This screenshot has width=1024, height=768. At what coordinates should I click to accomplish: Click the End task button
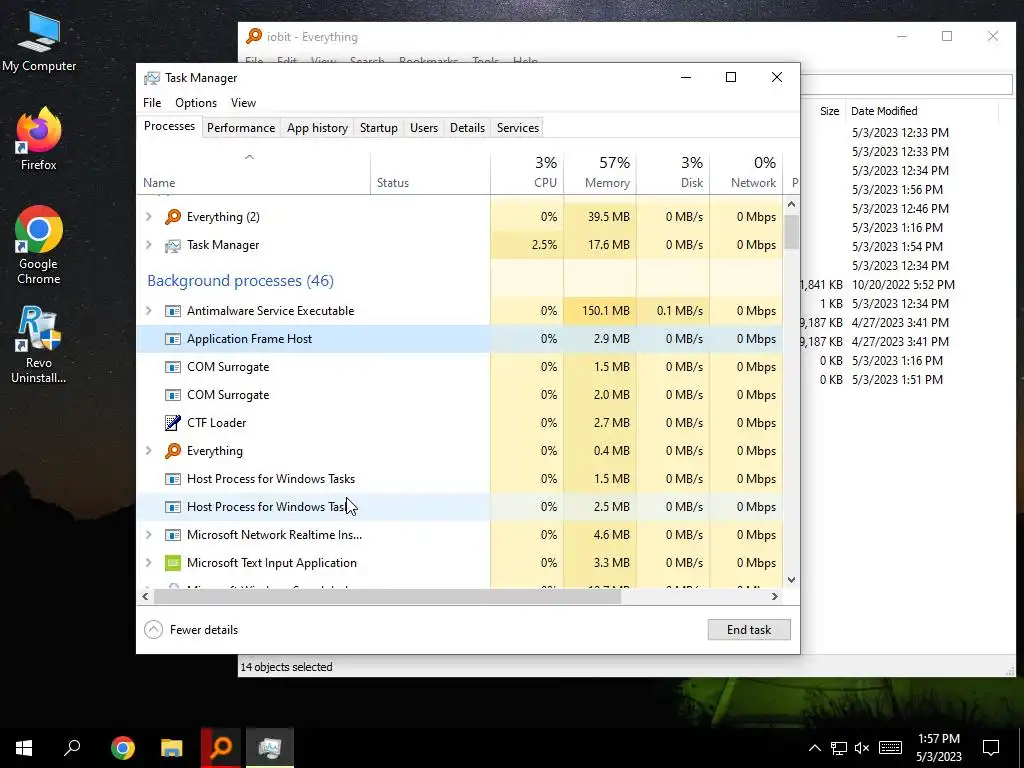[x=749, y=630]
